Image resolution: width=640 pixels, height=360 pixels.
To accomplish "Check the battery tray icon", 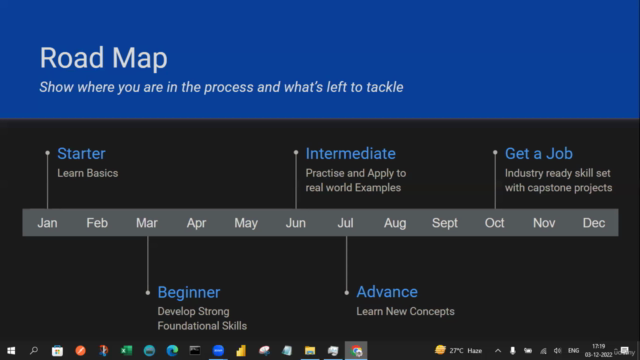I will (528, 351).
